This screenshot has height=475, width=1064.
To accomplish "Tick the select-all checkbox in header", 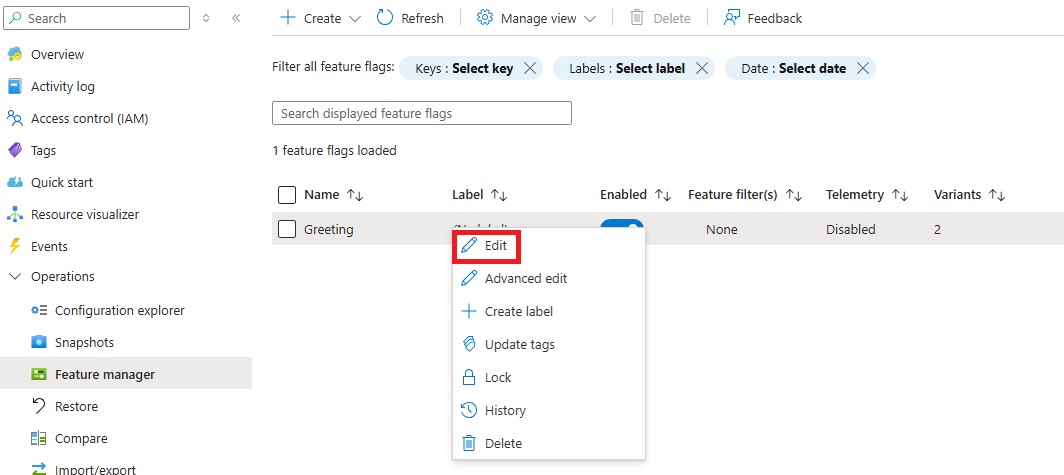I will coord(287,194).
